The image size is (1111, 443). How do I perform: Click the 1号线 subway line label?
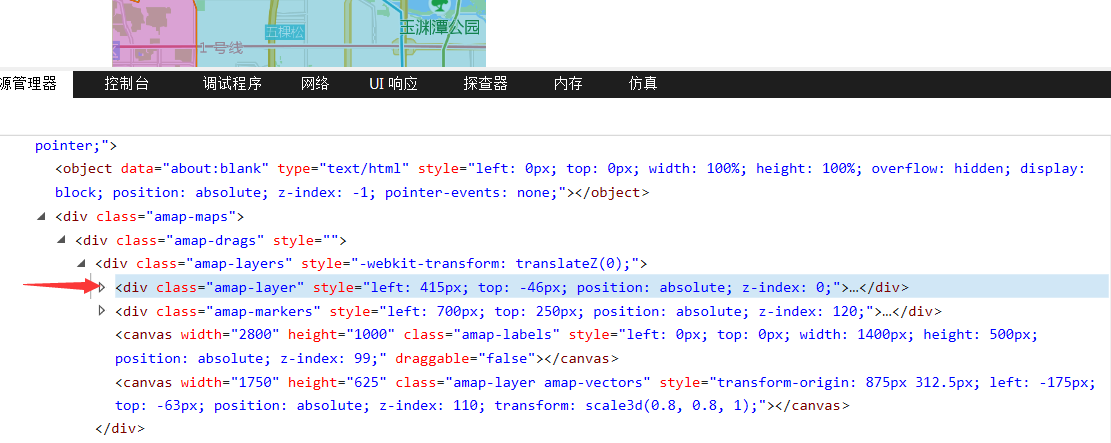(221, 48)
